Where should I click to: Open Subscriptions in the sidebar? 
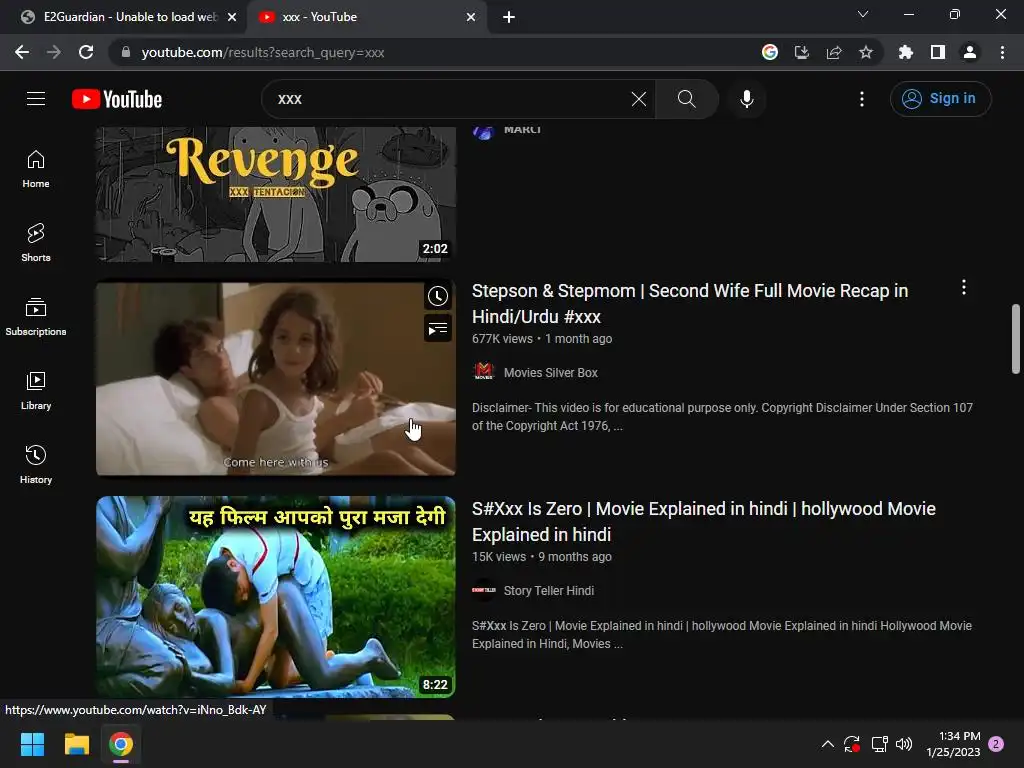(36, 317)
